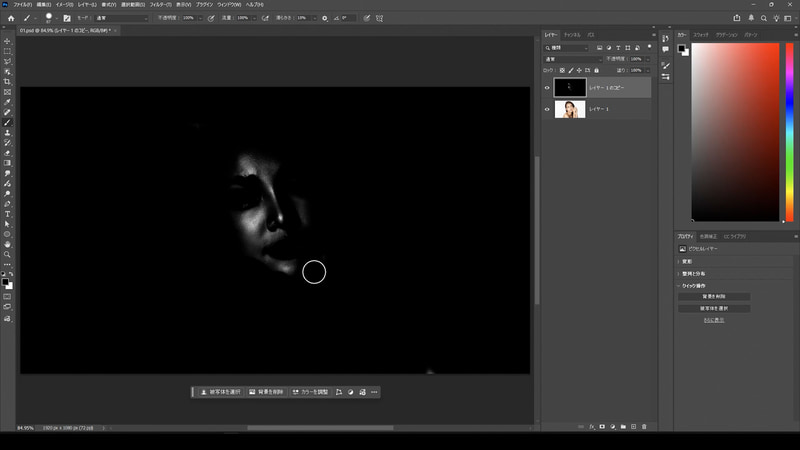Create a new group folder icon
Image resolution: width=800 pixels, height=450 pixels.
click(623, 427)
